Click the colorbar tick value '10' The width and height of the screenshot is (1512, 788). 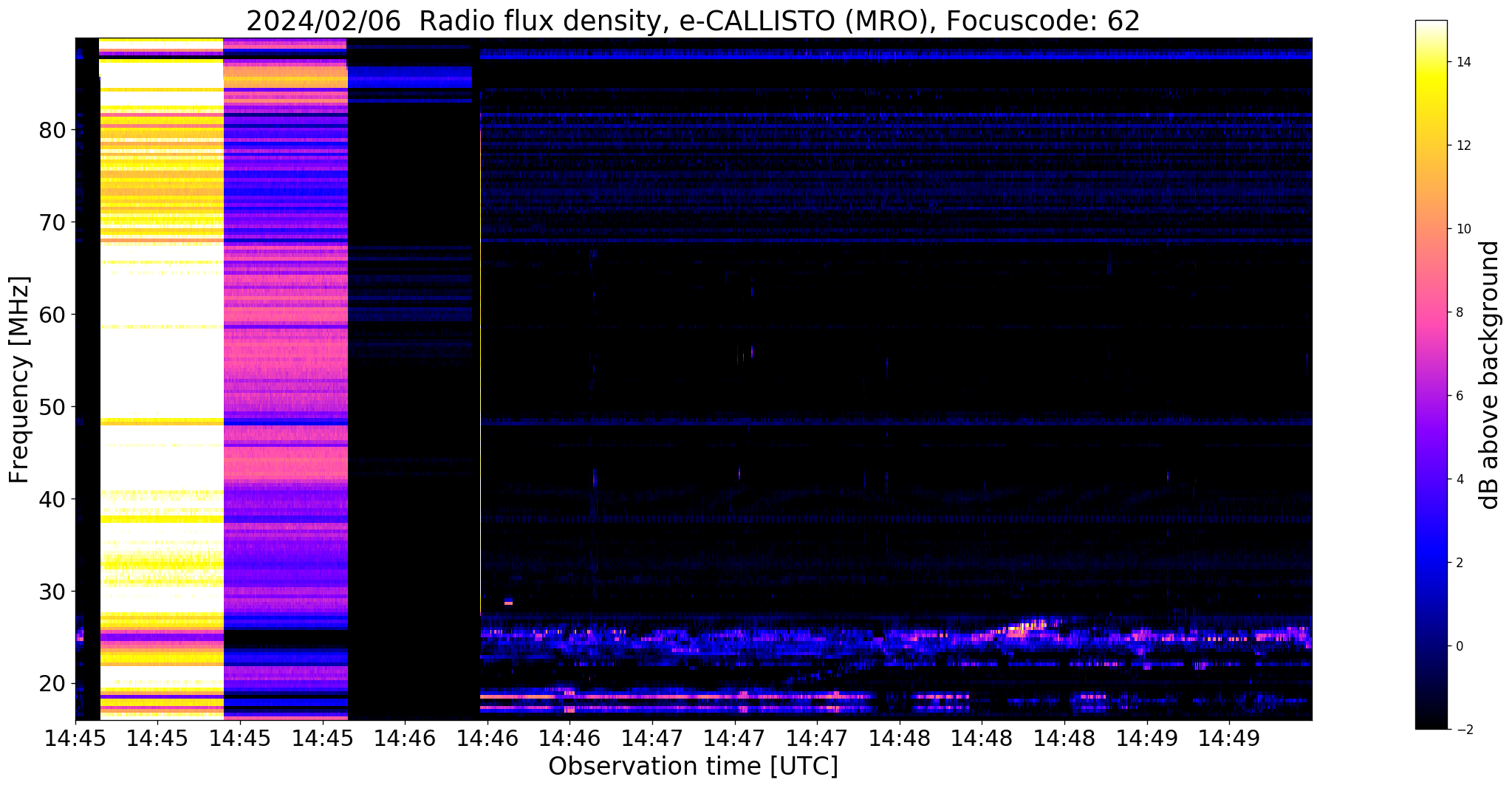pyautogui.click(x=1463, y=229)
